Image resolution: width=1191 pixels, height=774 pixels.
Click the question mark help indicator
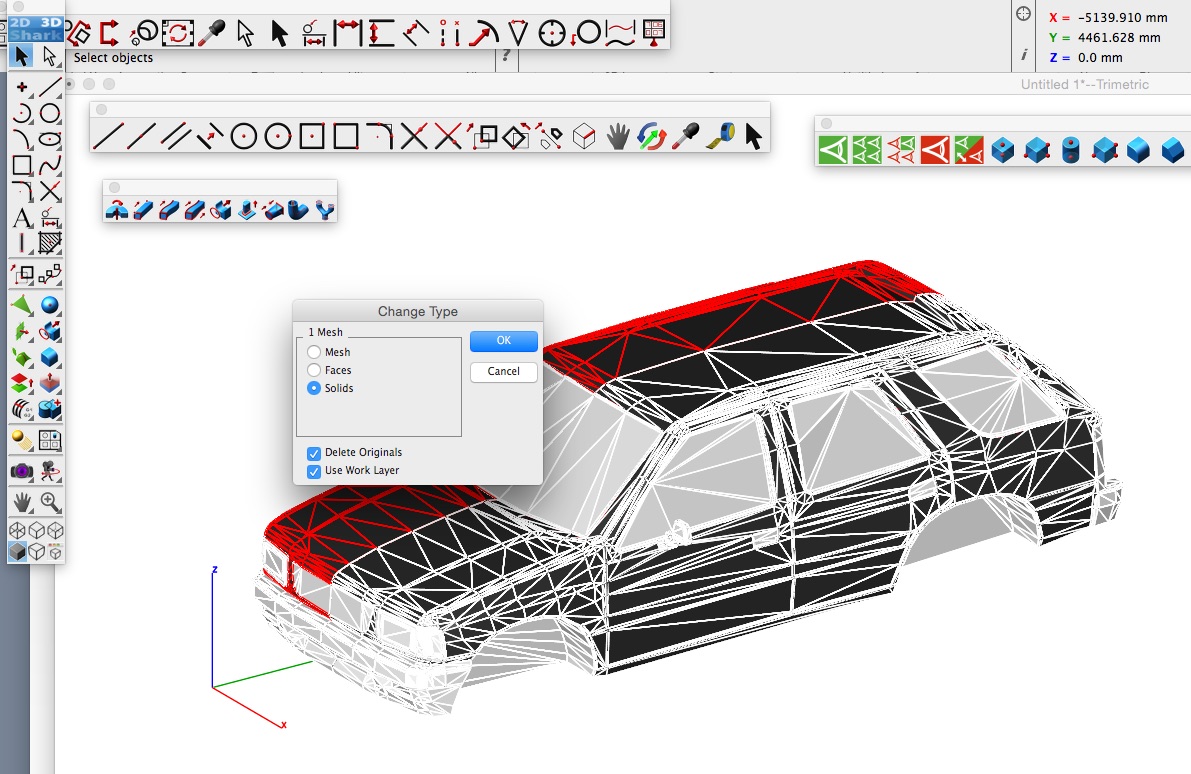pyautogui.click(x=507, y=57)
